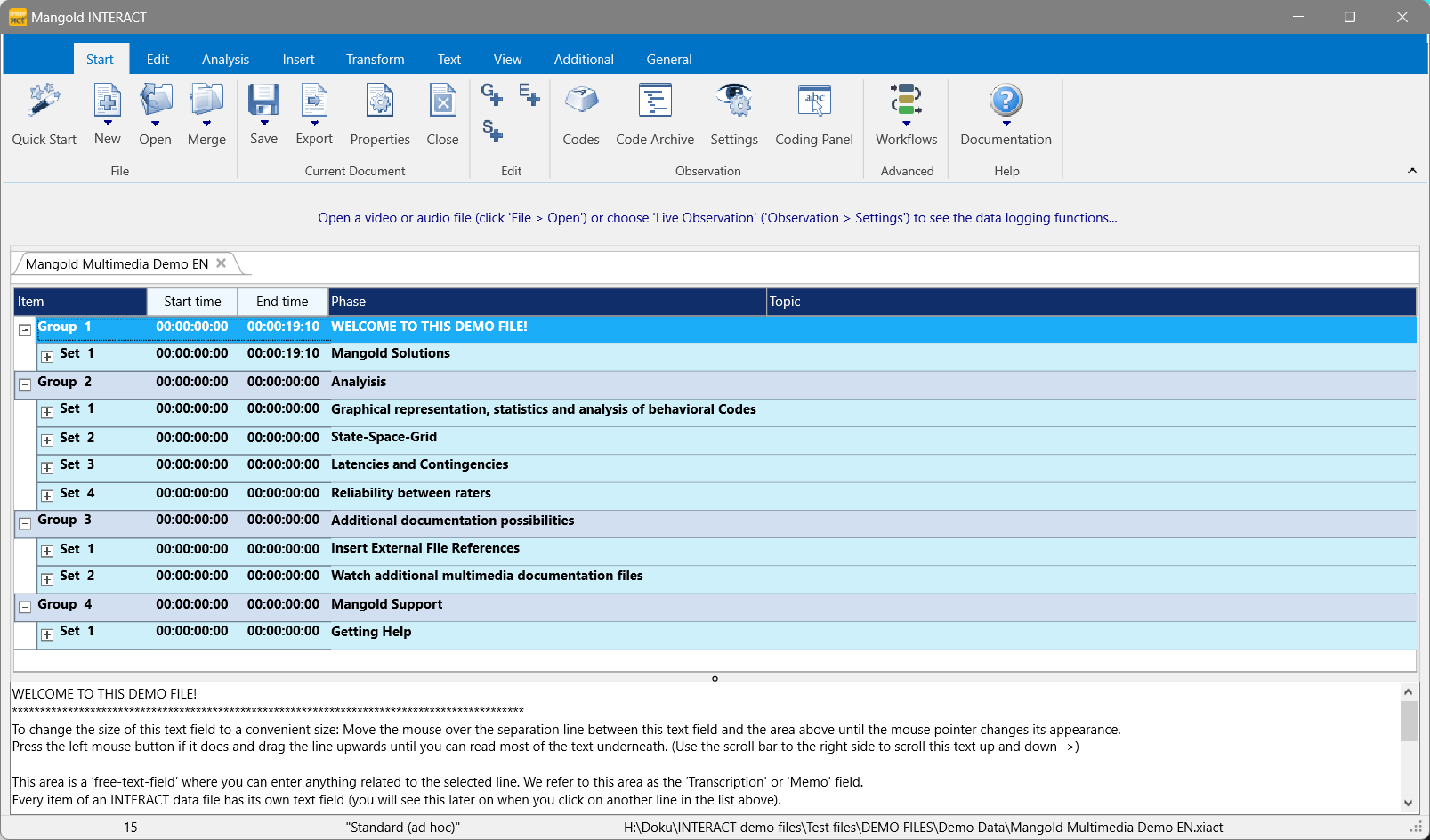Click the Open file icon
Viewport: 1430px width, 840px height.
tap(155, 101)
